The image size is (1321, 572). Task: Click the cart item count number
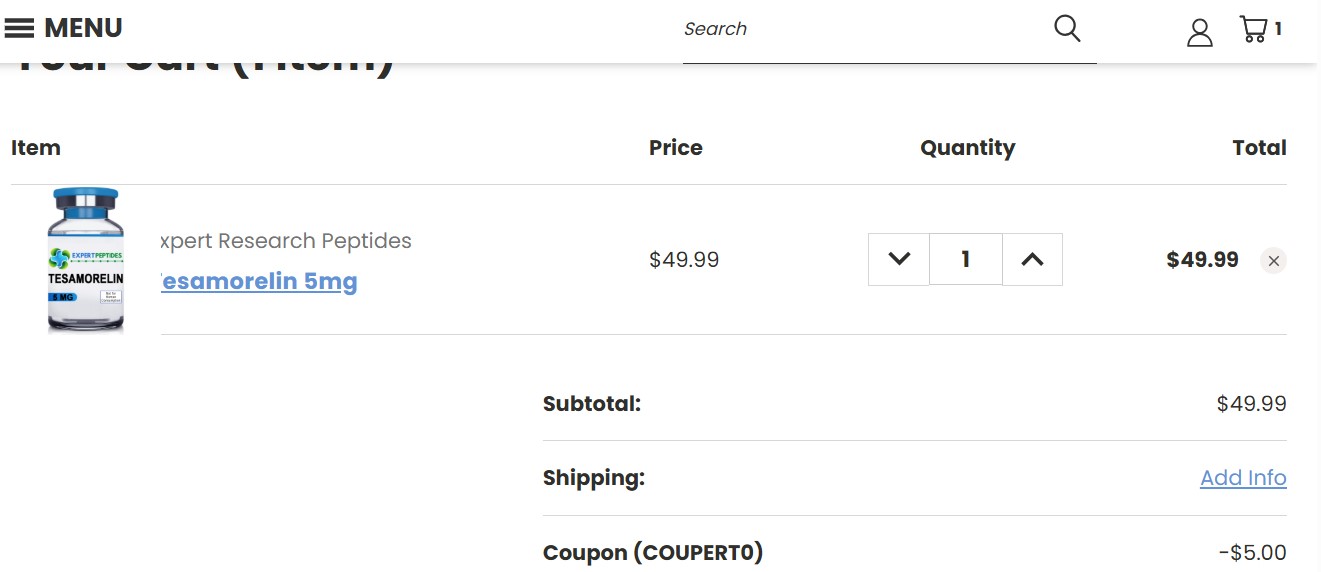[x=1278, y=29]
